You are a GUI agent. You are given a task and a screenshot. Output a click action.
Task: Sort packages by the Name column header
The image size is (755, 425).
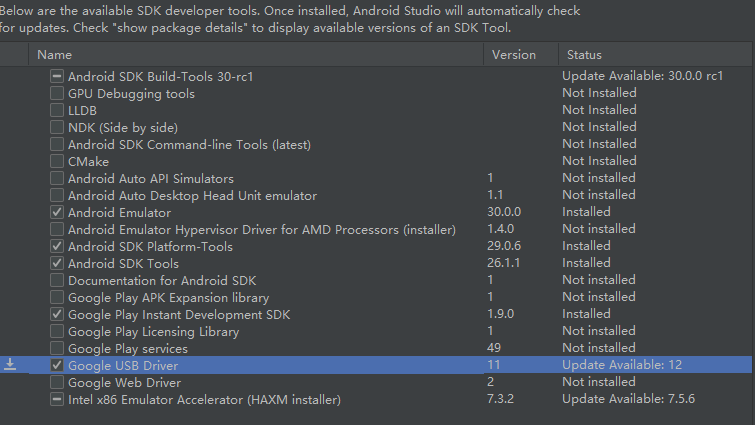pos(55,54)
